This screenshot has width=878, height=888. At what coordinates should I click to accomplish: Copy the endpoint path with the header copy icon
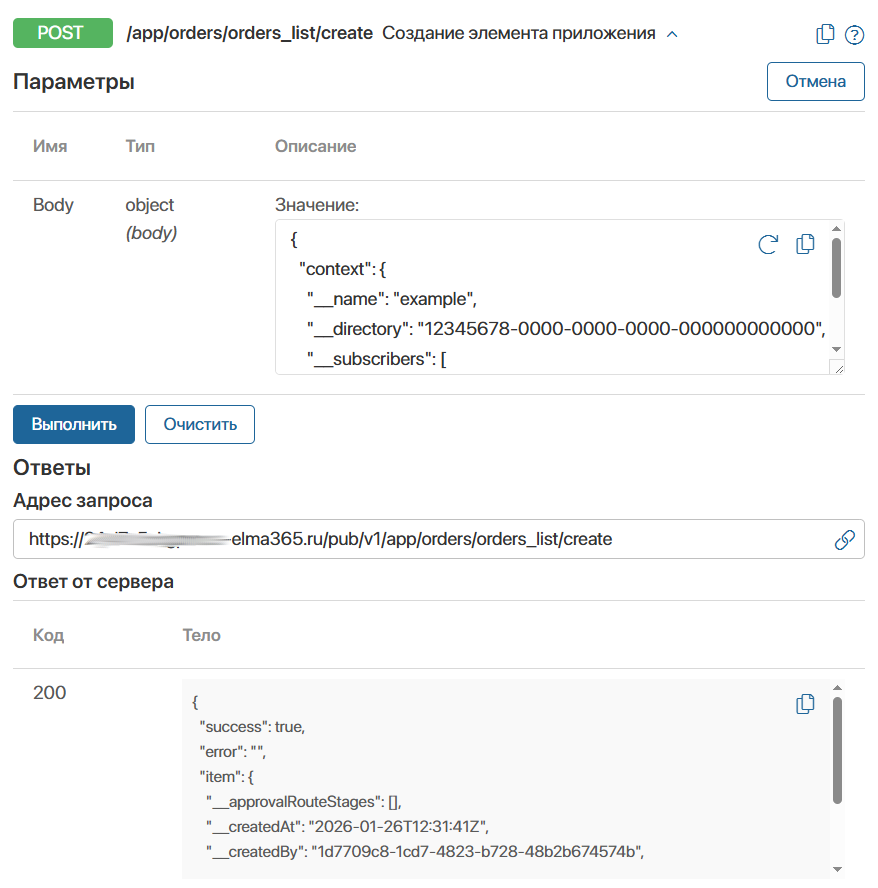825,34
